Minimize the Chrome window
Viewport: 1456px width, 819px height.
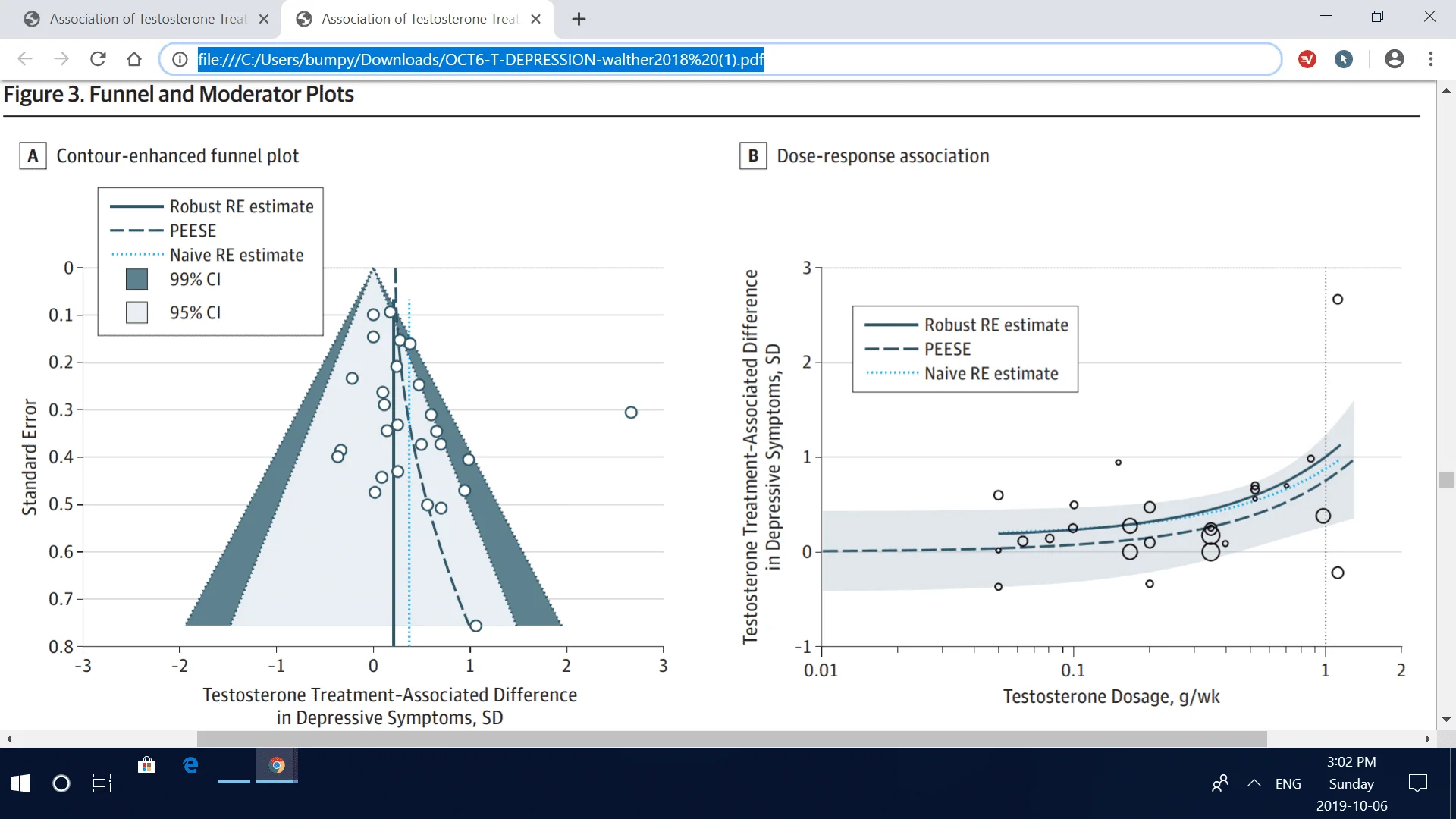[x=1326, y=17]
